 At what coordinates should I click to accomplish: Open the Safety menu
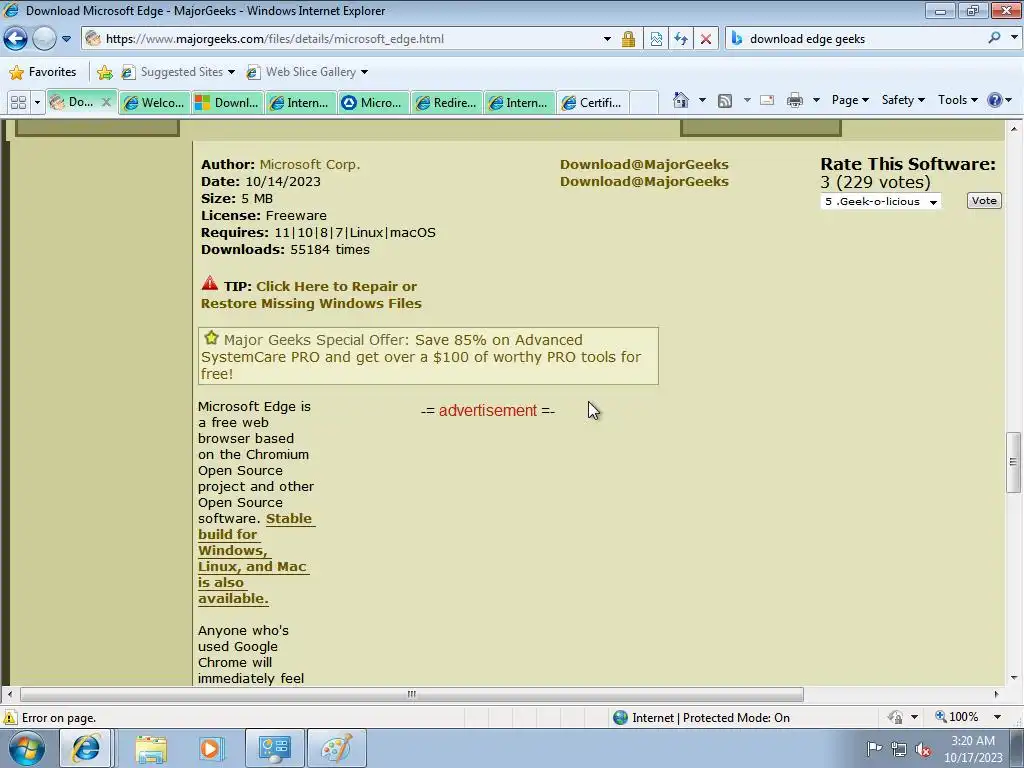click(x=903, y=100)
